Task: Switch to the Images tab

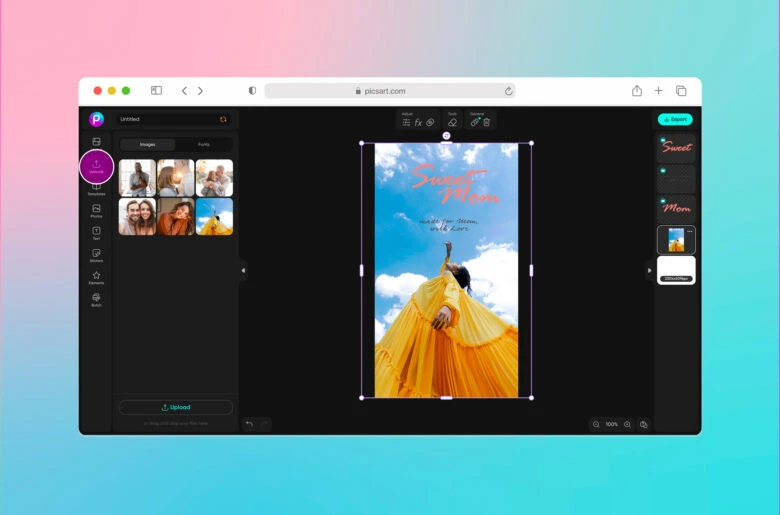Action: pos(147,144)
